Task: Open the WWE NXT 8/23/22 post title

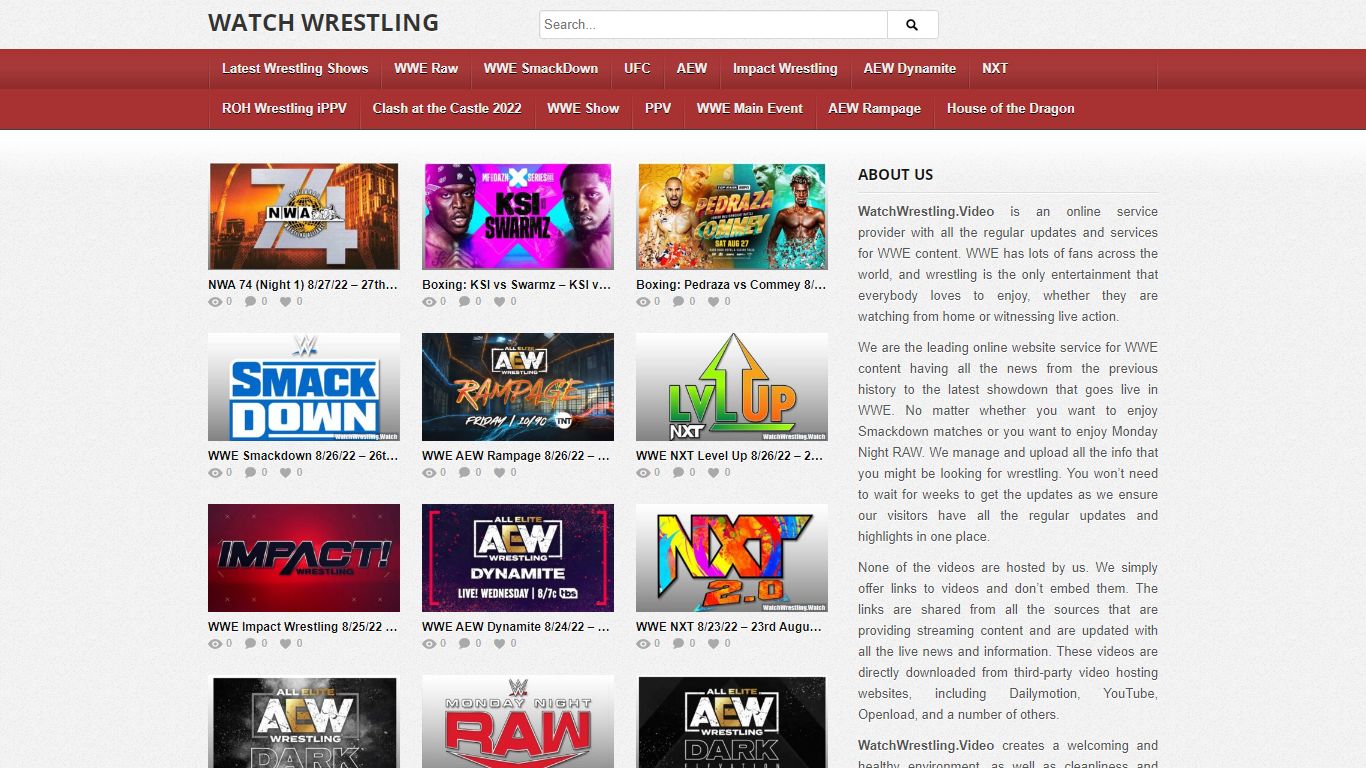Action: [731, 627]
